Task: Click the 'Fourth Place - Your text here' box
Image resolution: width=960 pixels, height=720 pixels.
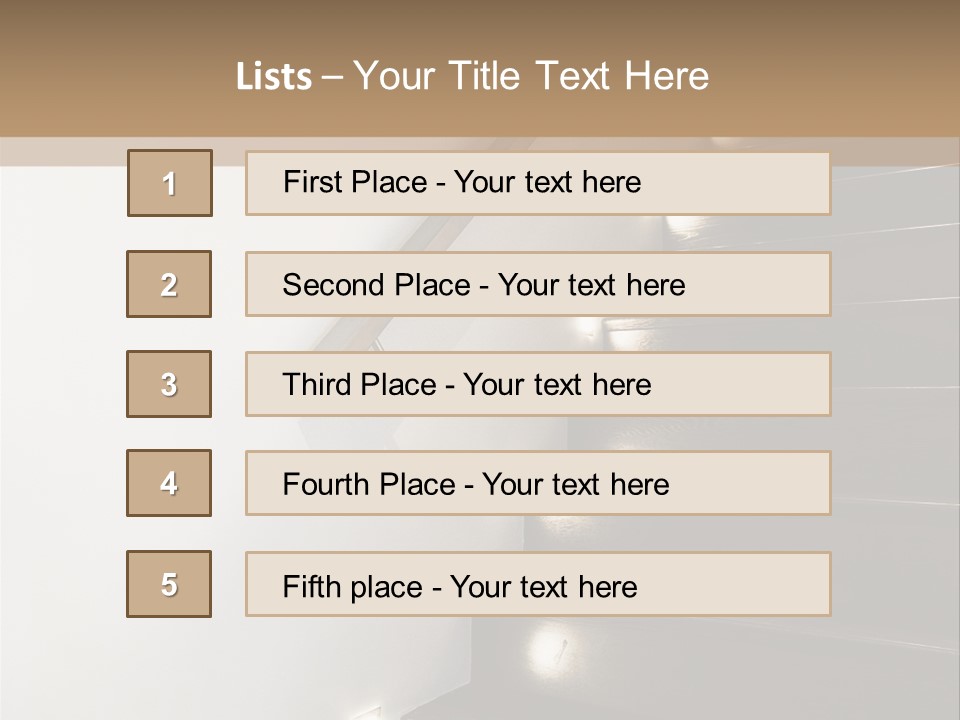Action: pos(538,483)
